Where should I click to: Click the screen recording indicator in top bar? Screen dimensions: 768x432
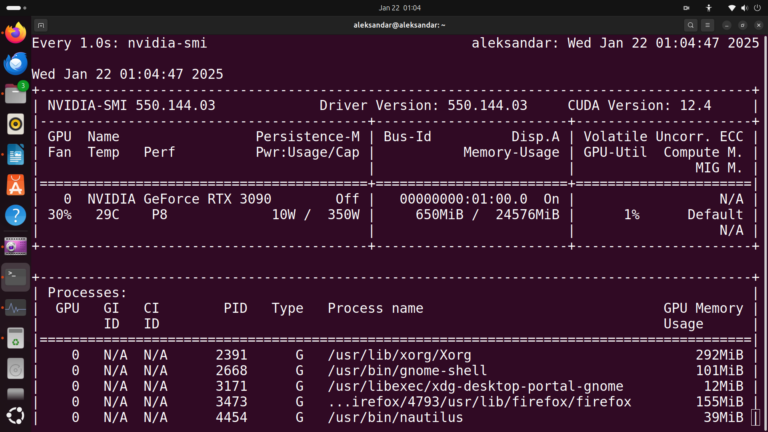pyautogui.click(x=686, y=8)
